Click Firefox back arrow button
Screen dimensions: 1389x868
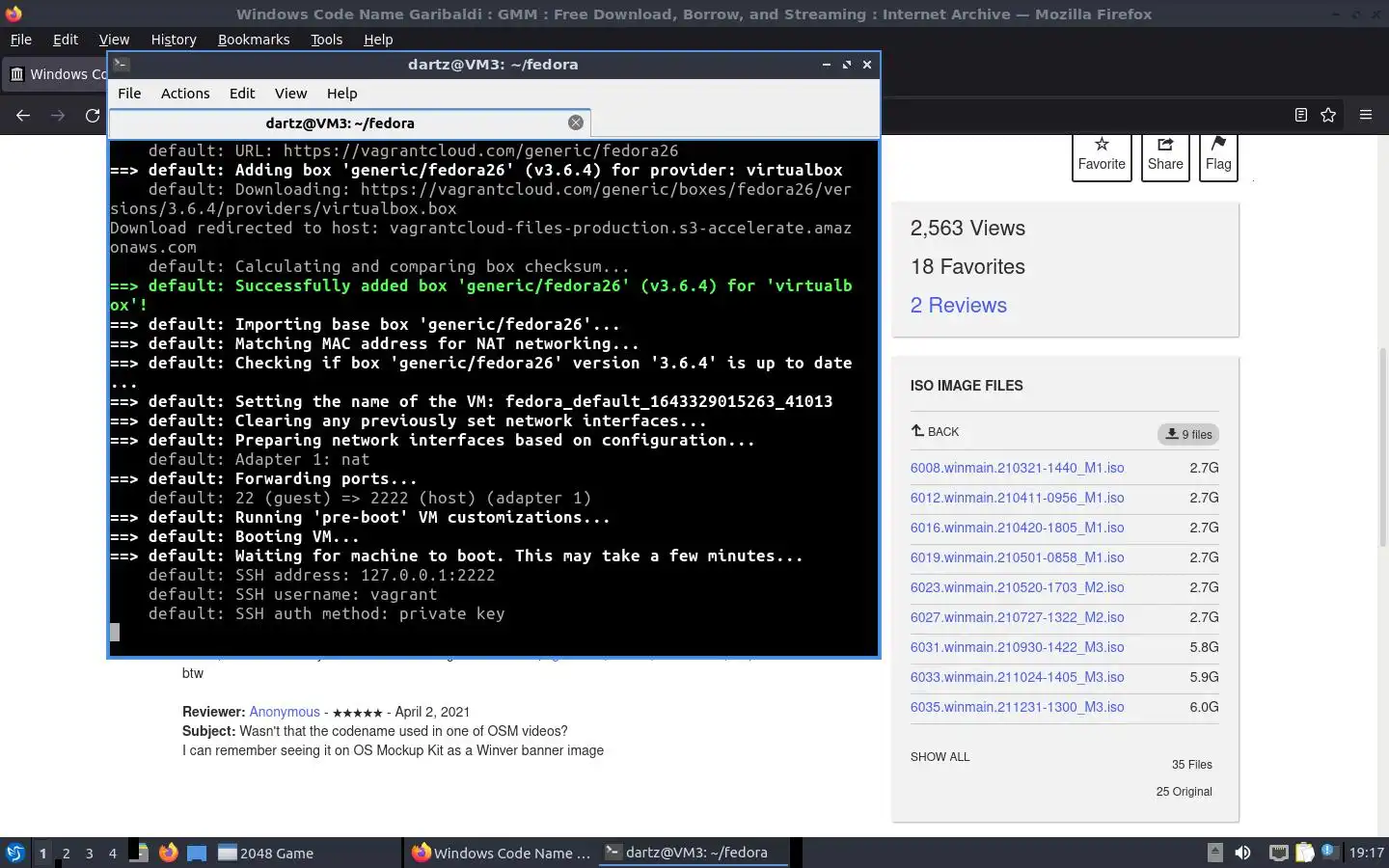[x=23, y=115]
